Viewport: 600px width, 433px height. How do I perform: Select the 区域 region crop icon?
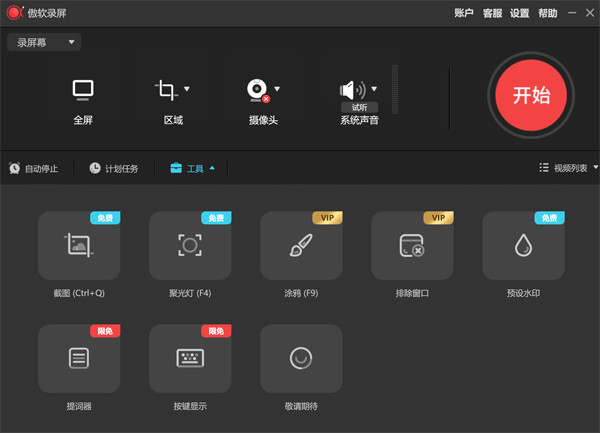pyautogui.click(x=166, y=90)
